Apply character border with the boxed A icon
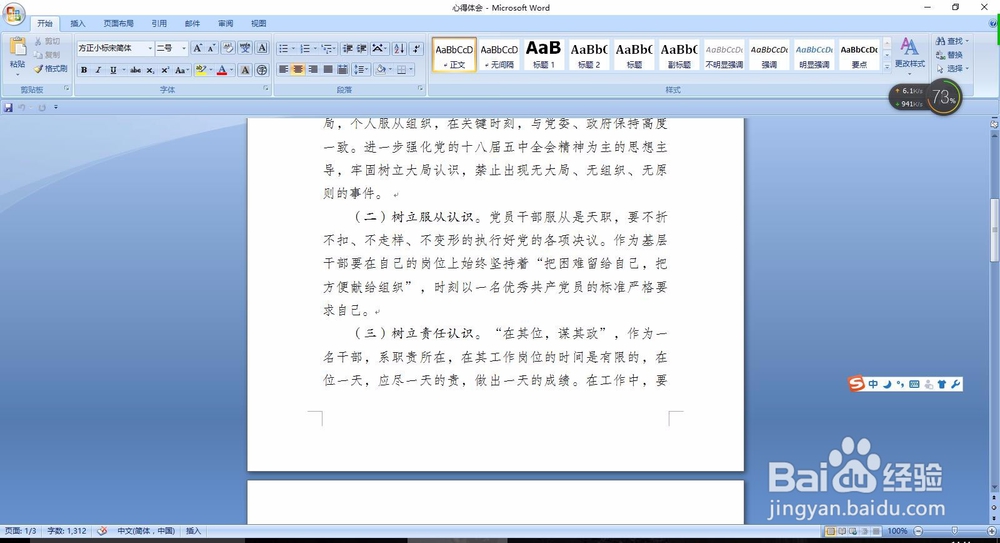 pos(262,48)
